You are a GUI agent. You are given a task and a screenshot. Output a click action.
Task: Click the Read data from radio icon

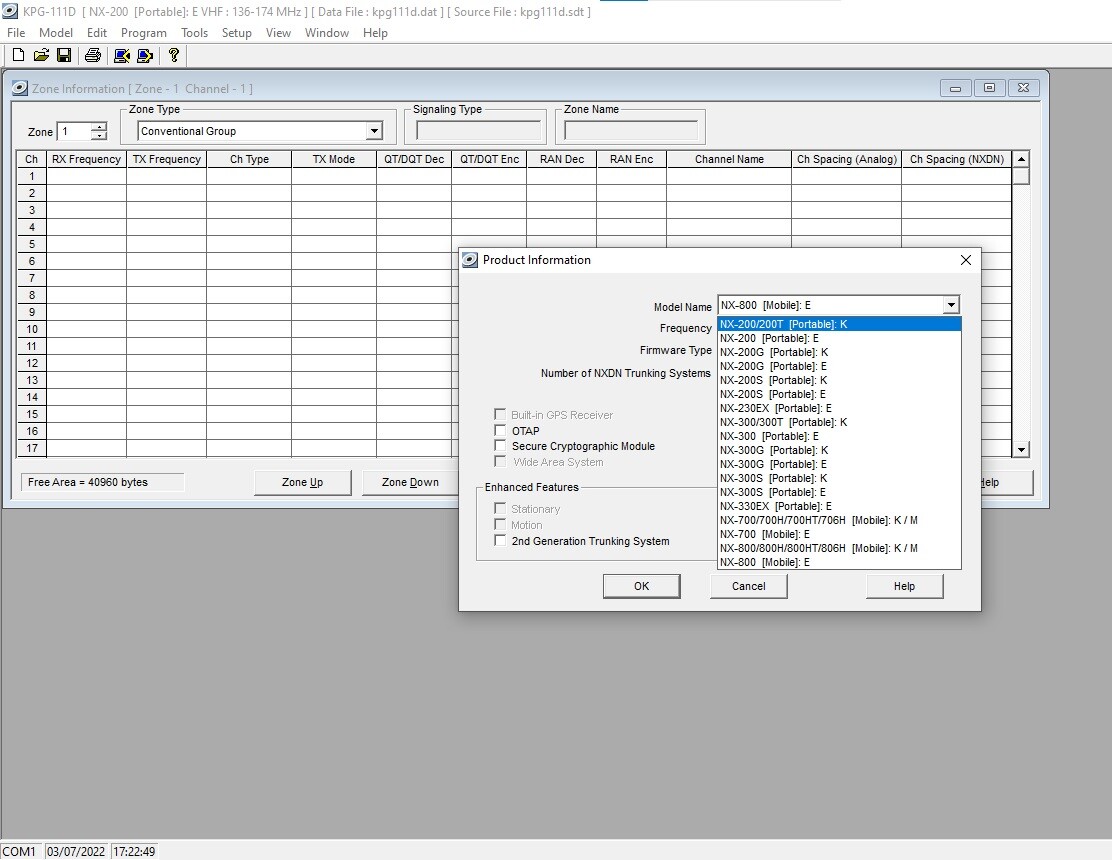coord(121,56)
